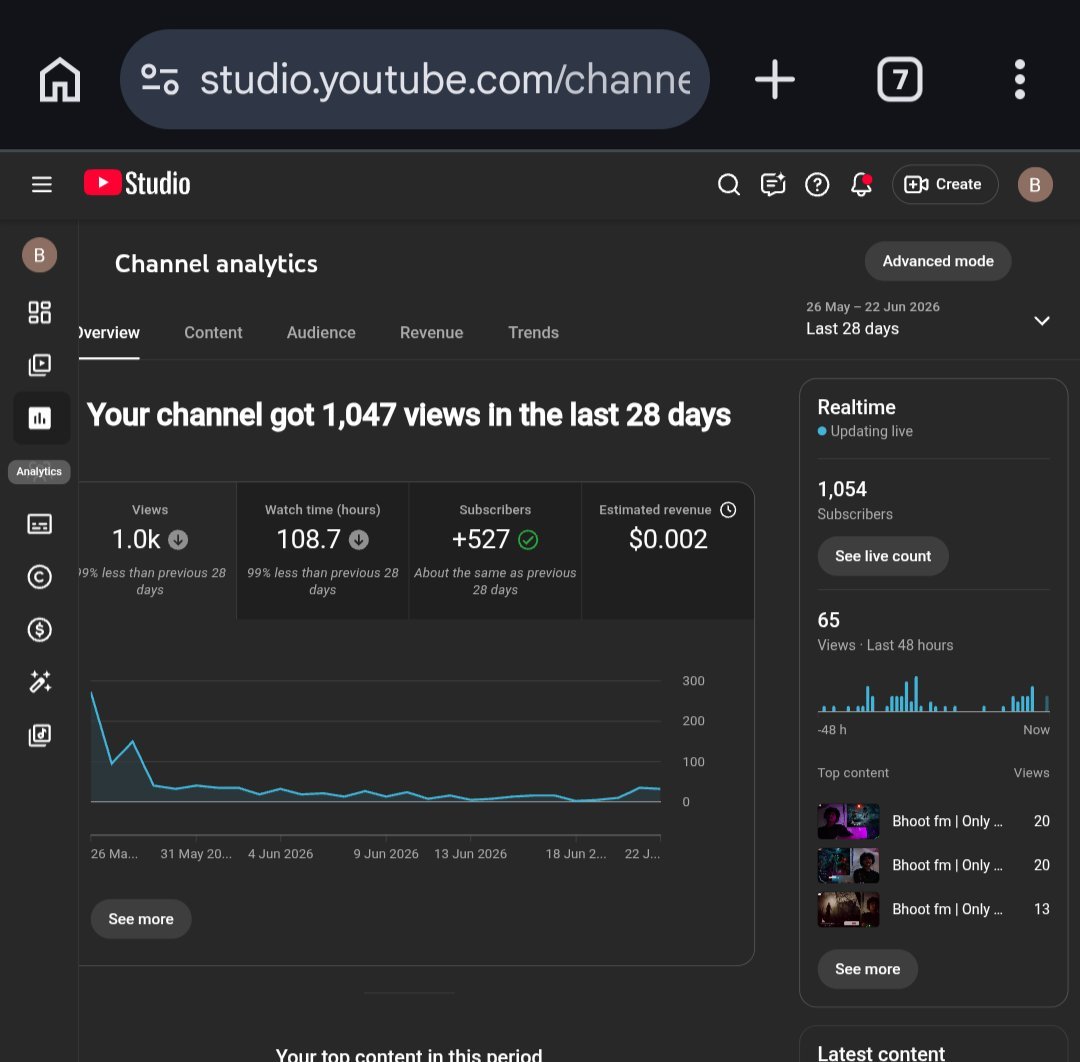Screen dimensions: 1080x1062
Task: Click See live count button
Action: click(882, 556)
